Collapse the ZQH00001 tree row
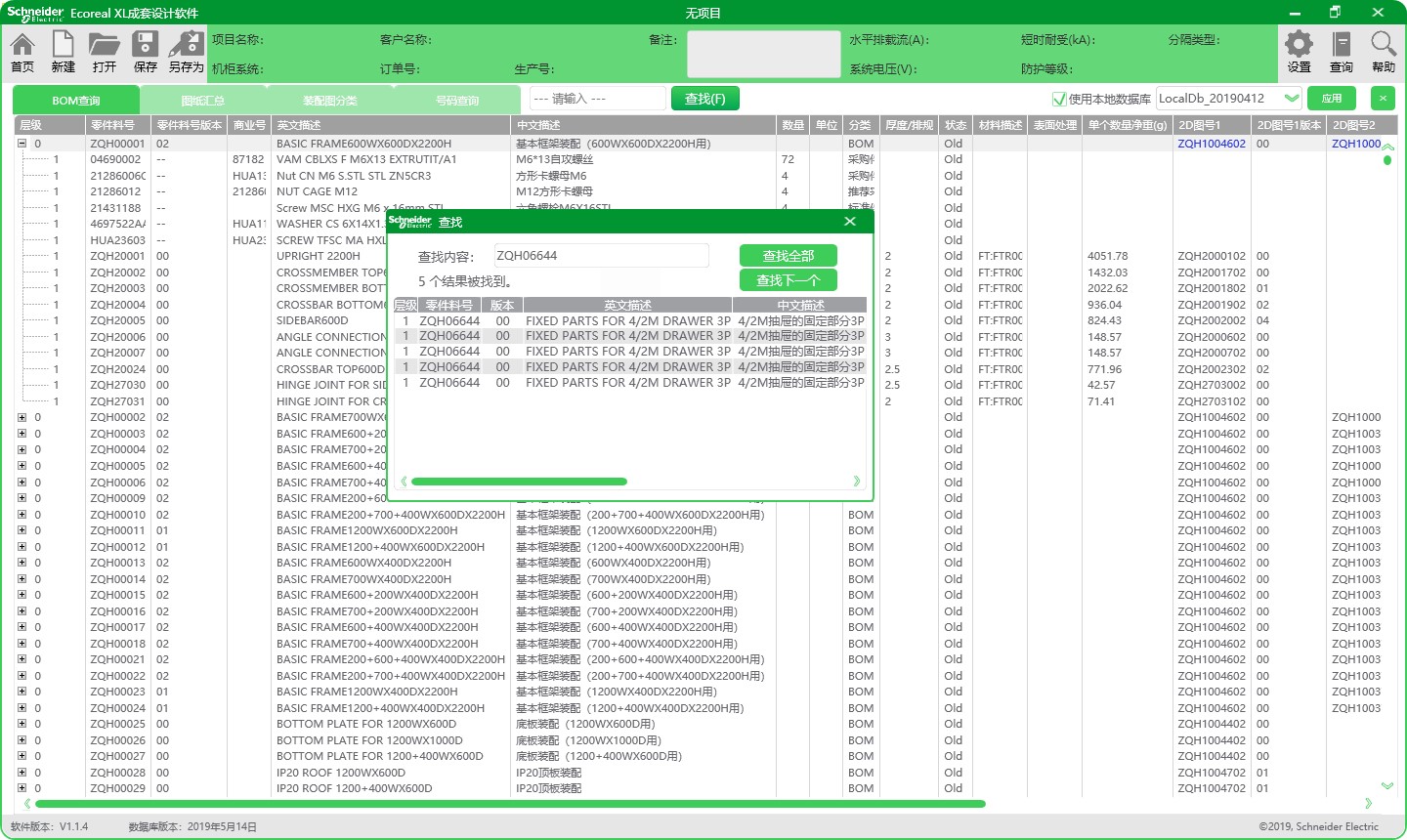The image size is (1407, 840). [21, 144]
